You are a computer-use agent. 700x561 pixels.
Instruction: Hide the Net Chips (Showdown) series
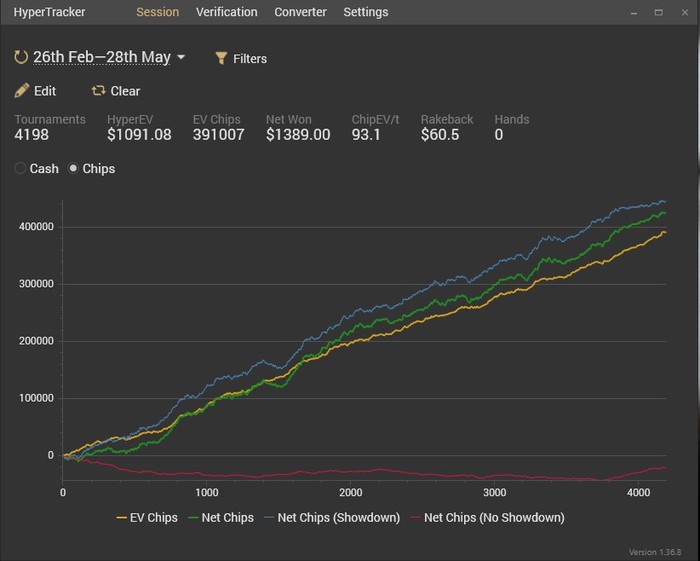[330, 517]
